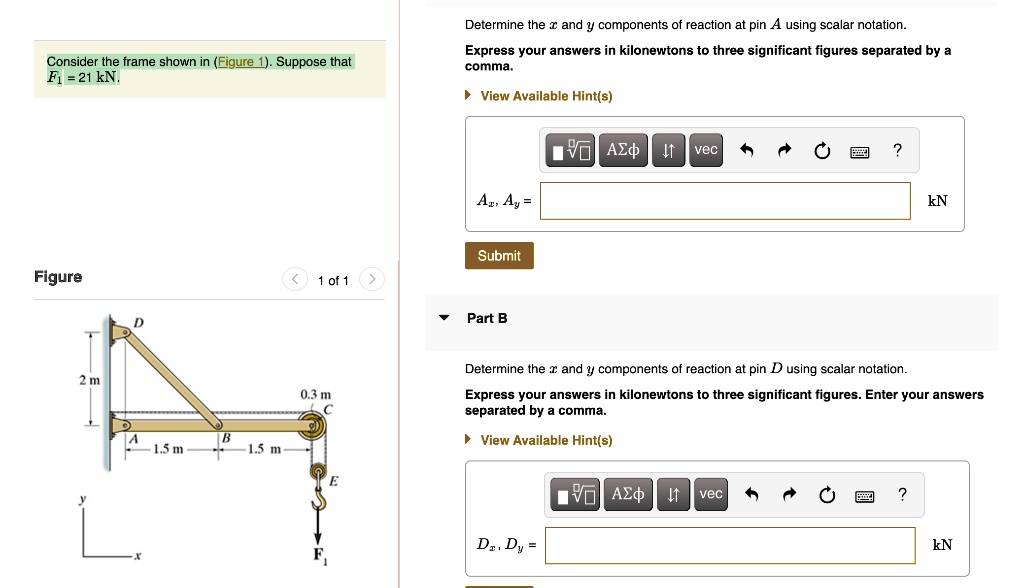Screen dimensions: 1024x588
Task: Open the Figure 1 link
Action: 240,61
